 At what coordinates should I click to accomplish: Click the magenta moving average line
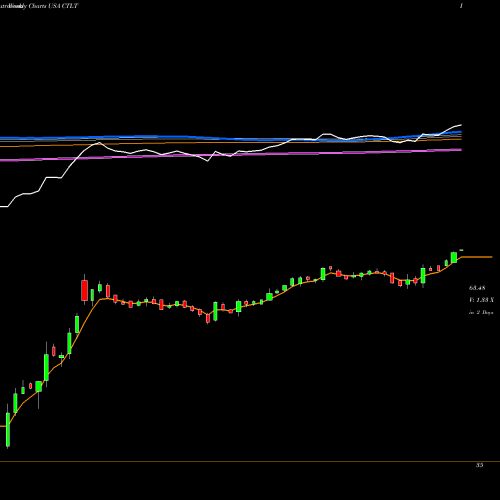[231, 155]
